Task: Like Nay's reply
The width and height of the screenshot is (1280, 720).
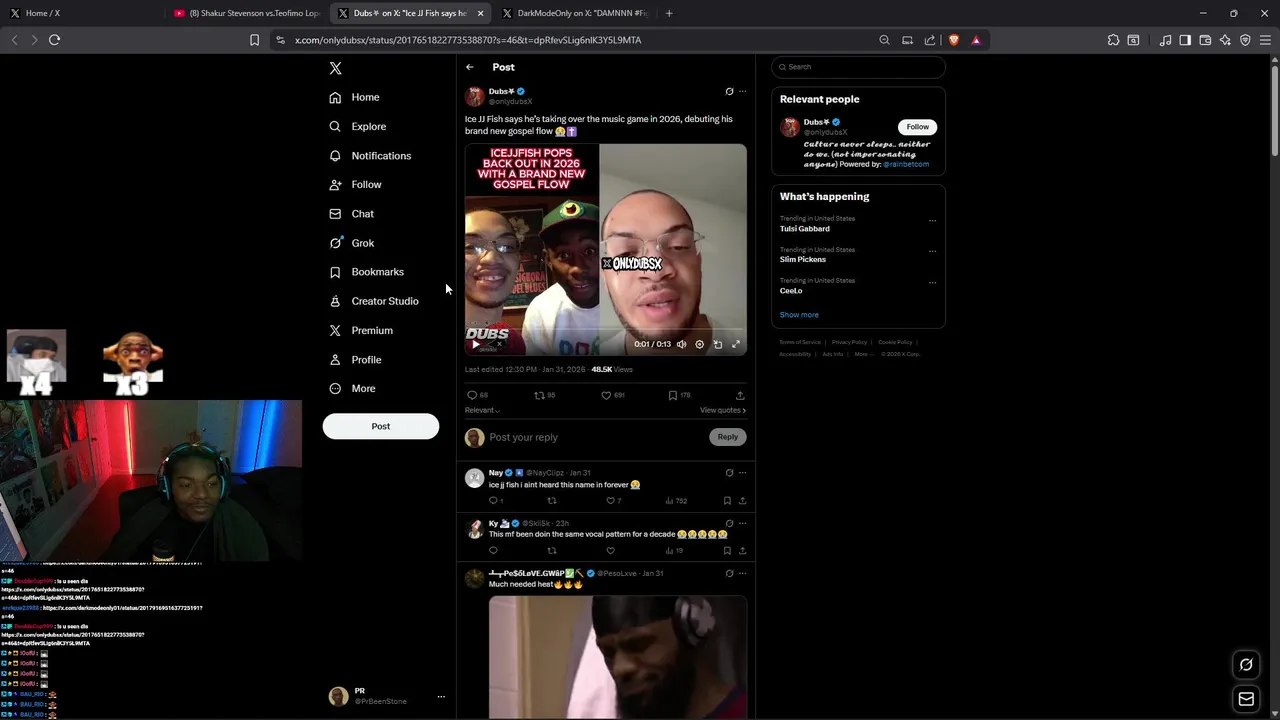Action: 613,501
